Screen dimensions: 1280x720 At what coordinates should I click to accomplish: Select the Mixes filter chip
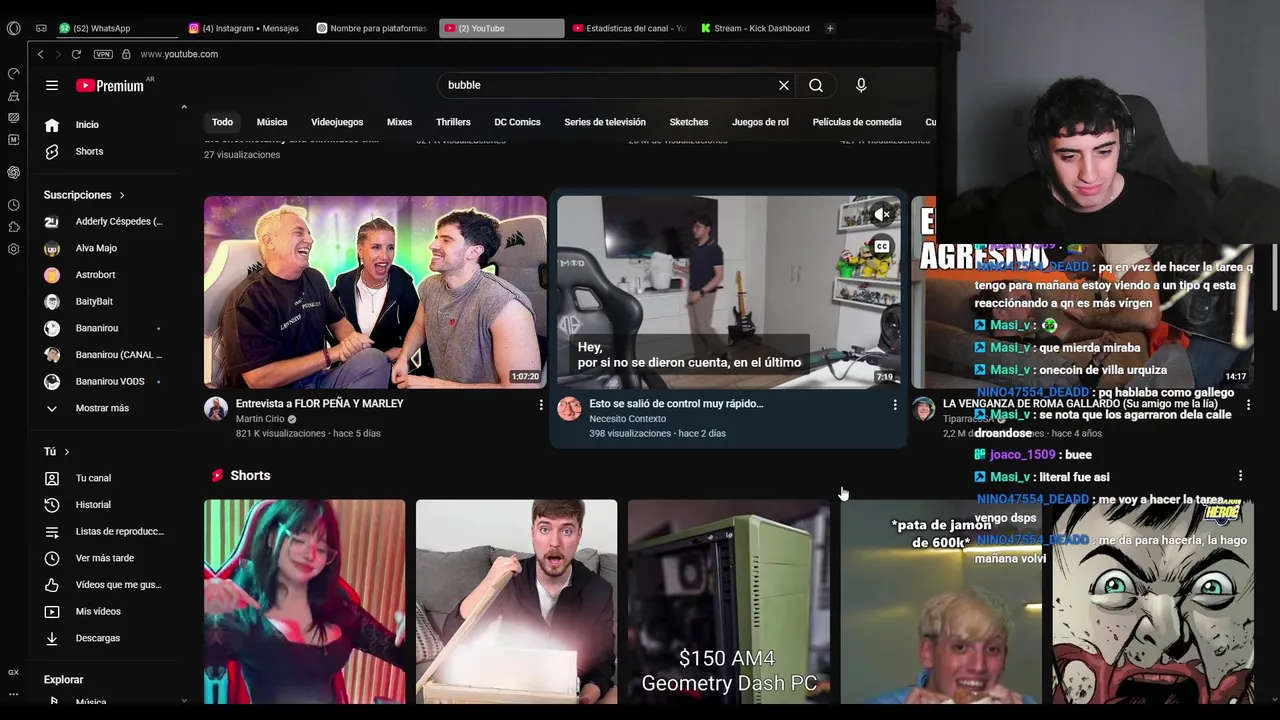tap(399, 122)
